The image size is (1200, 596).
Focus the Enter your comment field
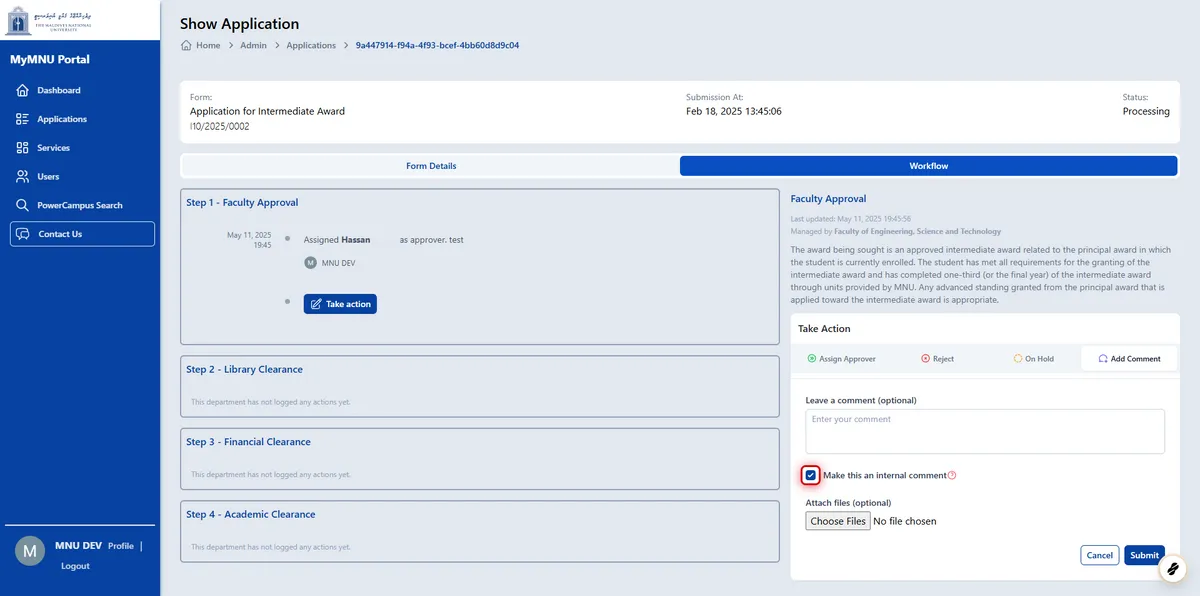[985, 432]
